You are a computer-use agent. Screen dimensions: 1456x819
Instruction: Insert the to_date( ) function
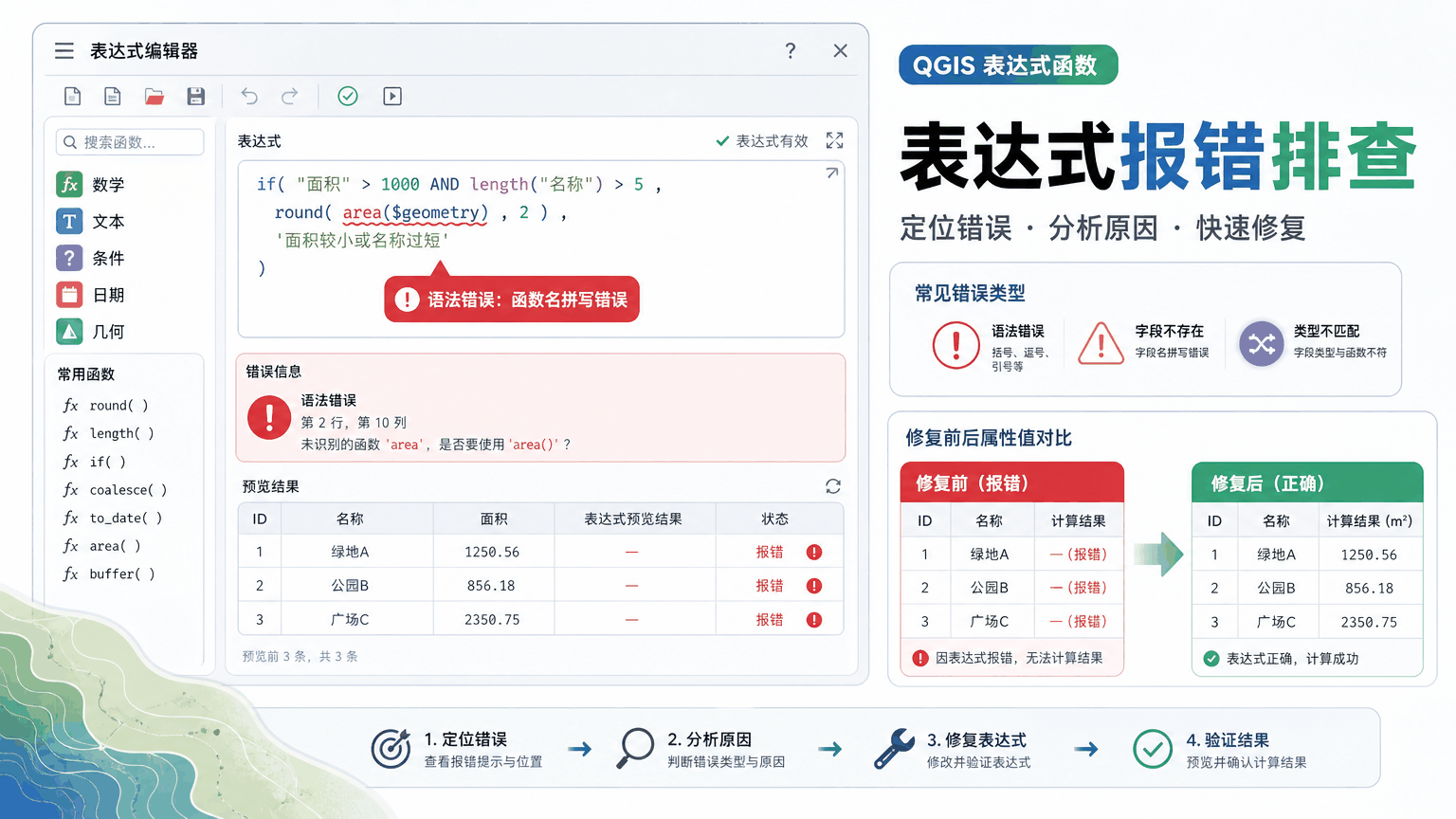pyautogui.click(x=113, y=518)
